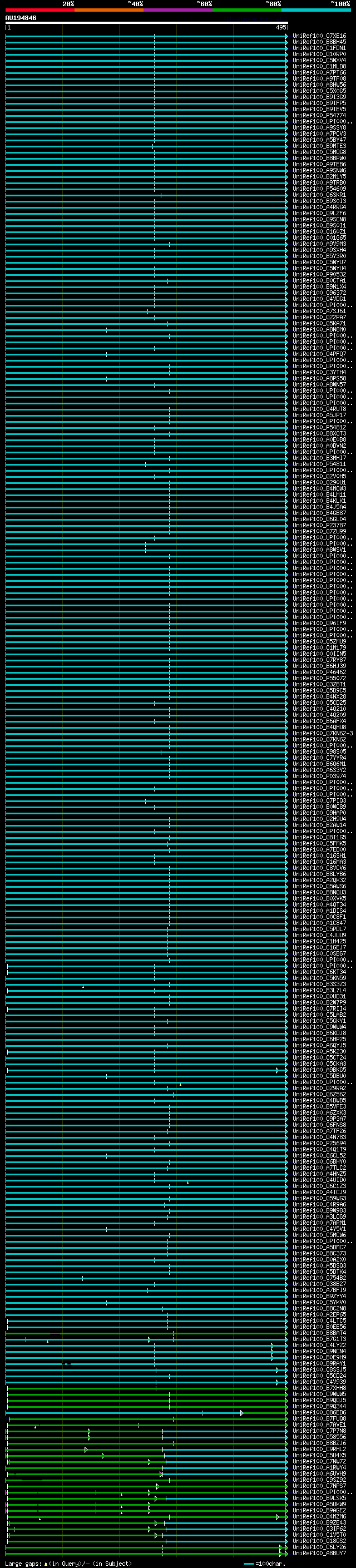Open hit UniRef100_Q7XE16
This screenshot has height=1568, width=356.
click(319, 36)
